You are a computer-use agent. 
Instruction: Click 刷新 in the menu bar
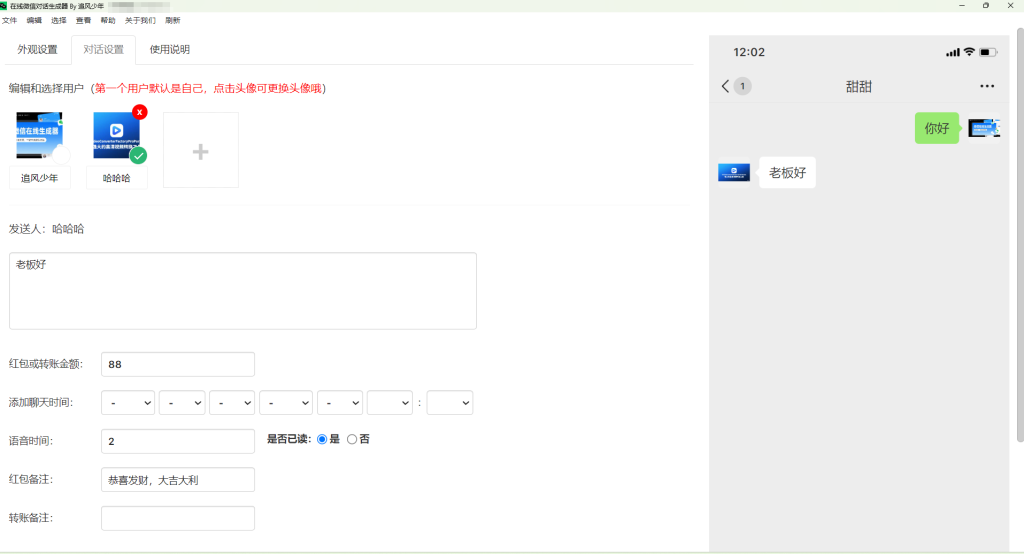tap(173, 20)
